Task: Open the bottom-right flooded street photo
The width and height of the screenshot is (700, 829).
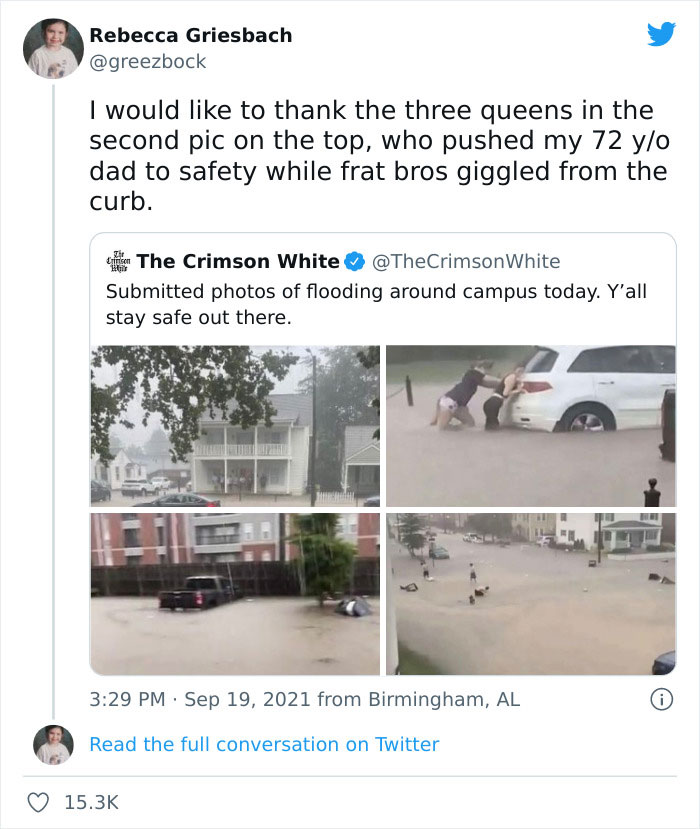Action: (530, 594)
